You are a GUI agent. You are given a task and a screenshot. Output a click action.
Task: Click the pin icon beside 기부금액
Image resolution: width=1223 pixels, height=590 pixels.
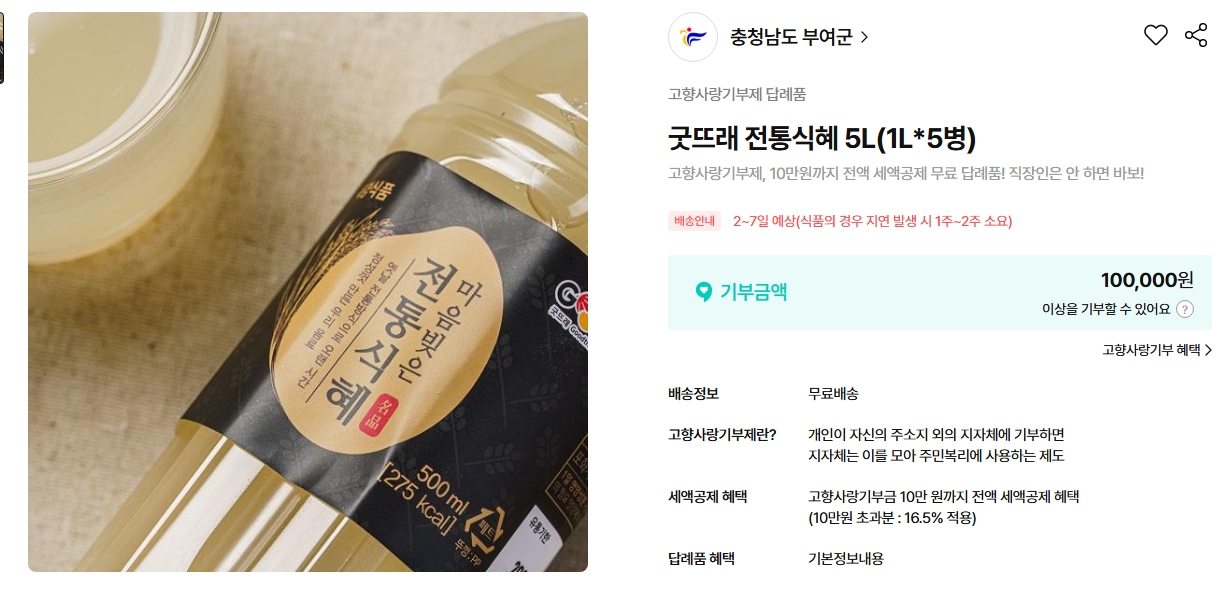(704, 292)
